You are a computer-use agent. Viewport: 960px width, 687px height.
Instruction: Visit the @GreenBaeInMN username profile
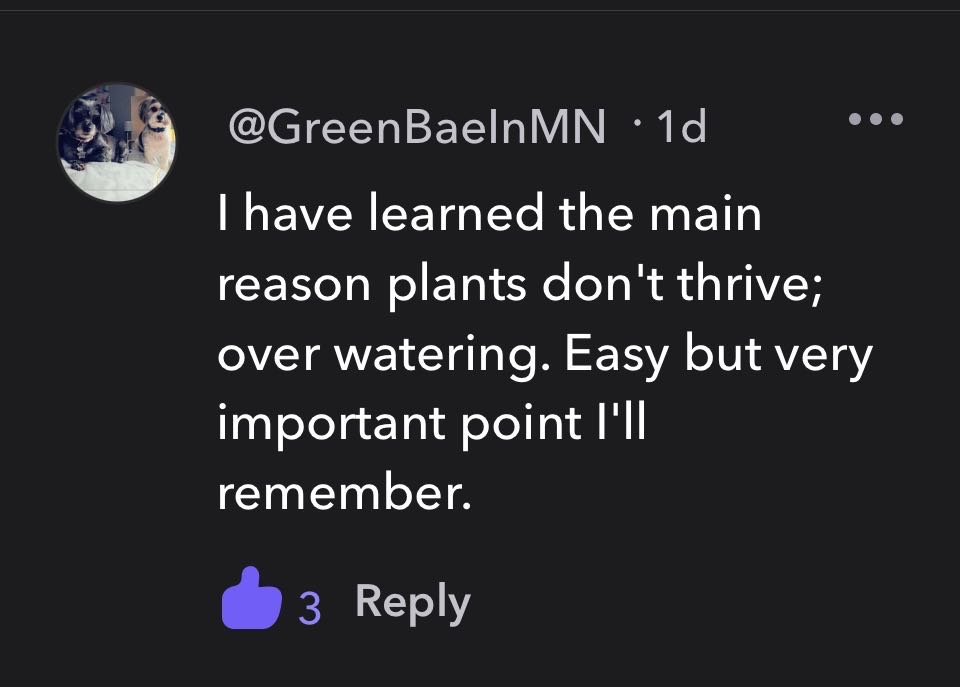coord(417,127)
